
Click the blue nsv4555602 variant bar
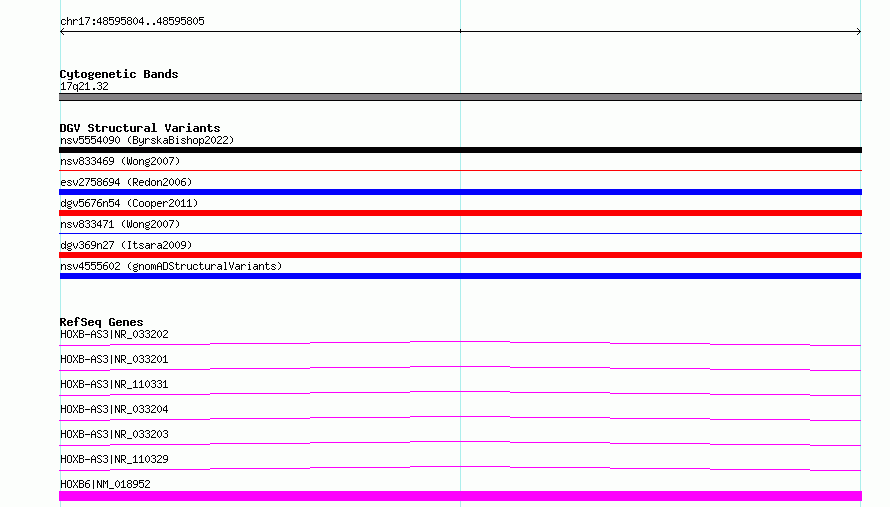(x=460, y=276)
